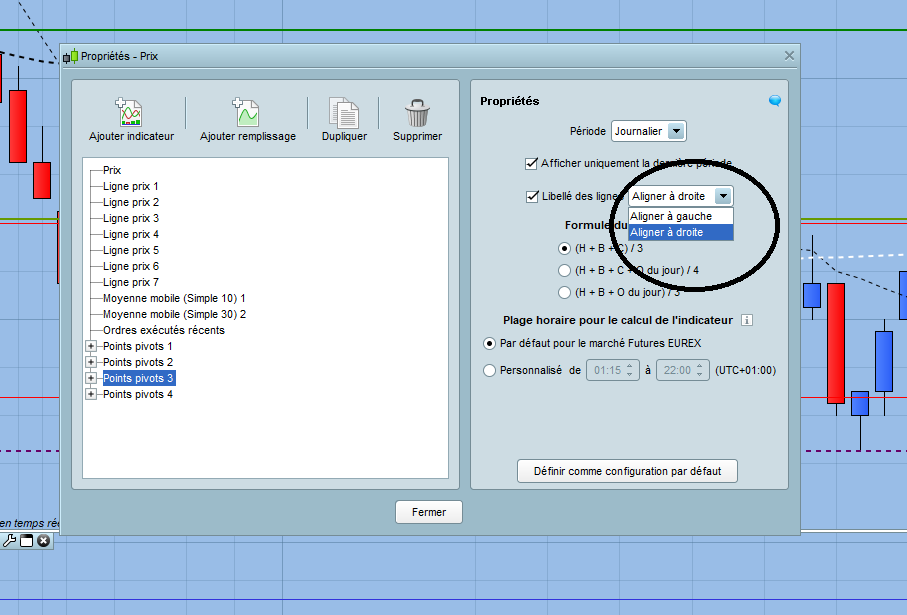This screenshot has width=907, height=615.
Task: Select Moyenne mobile (Simple 10) 1 item
Action: (174, 298)
